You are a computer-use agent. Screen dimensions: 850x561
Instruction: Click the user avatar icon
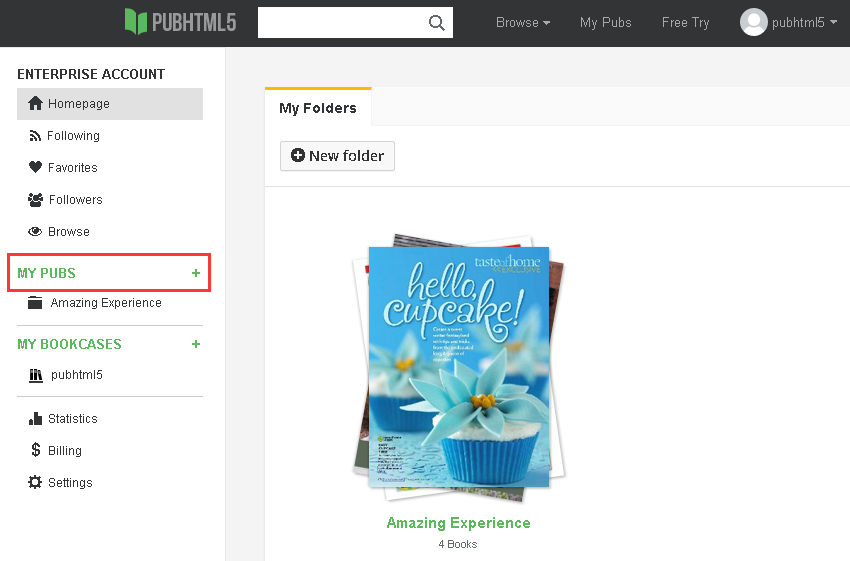click(753, 22)
